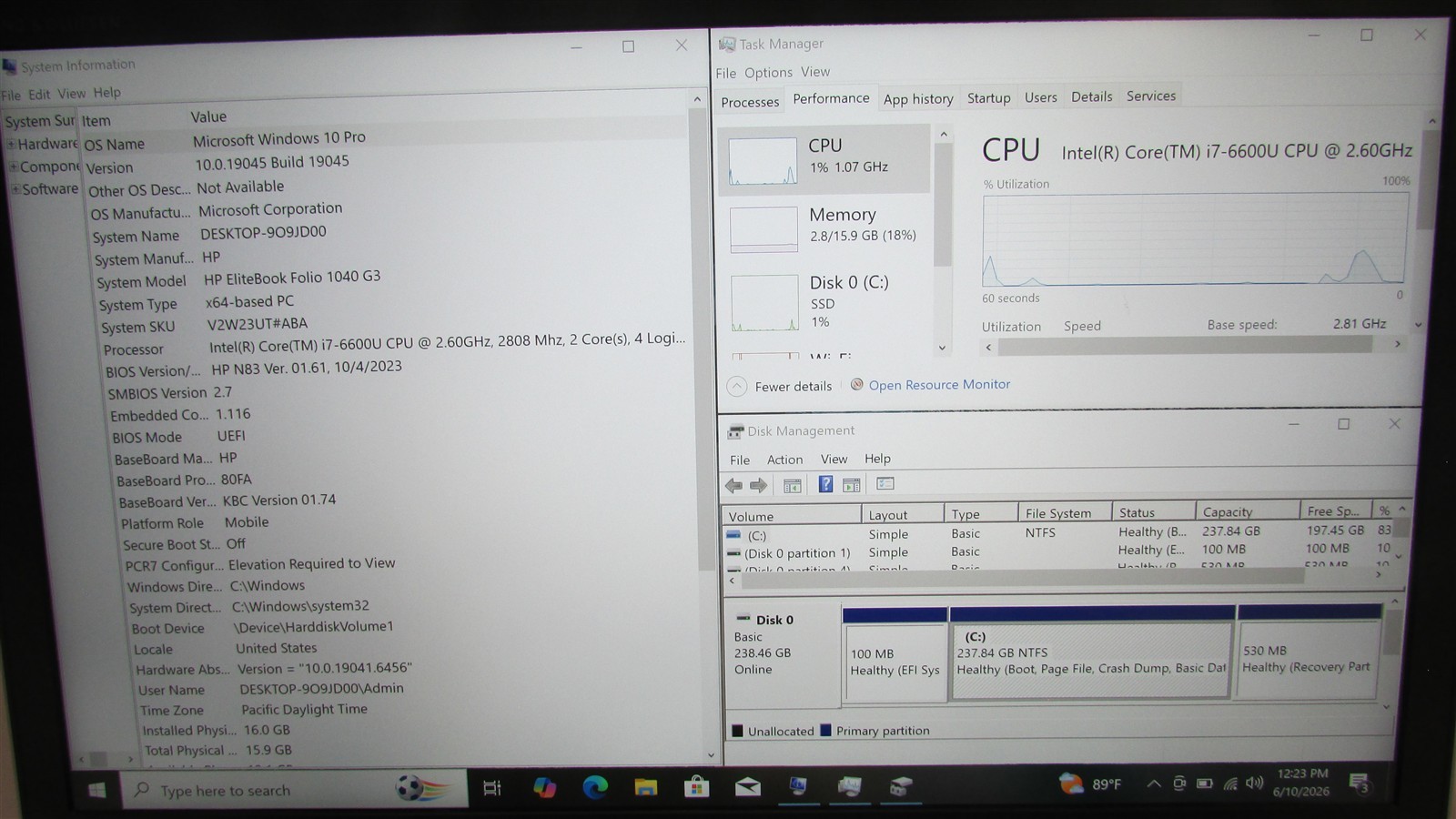Switch to Disk Management taskbar button

(901, 786)
